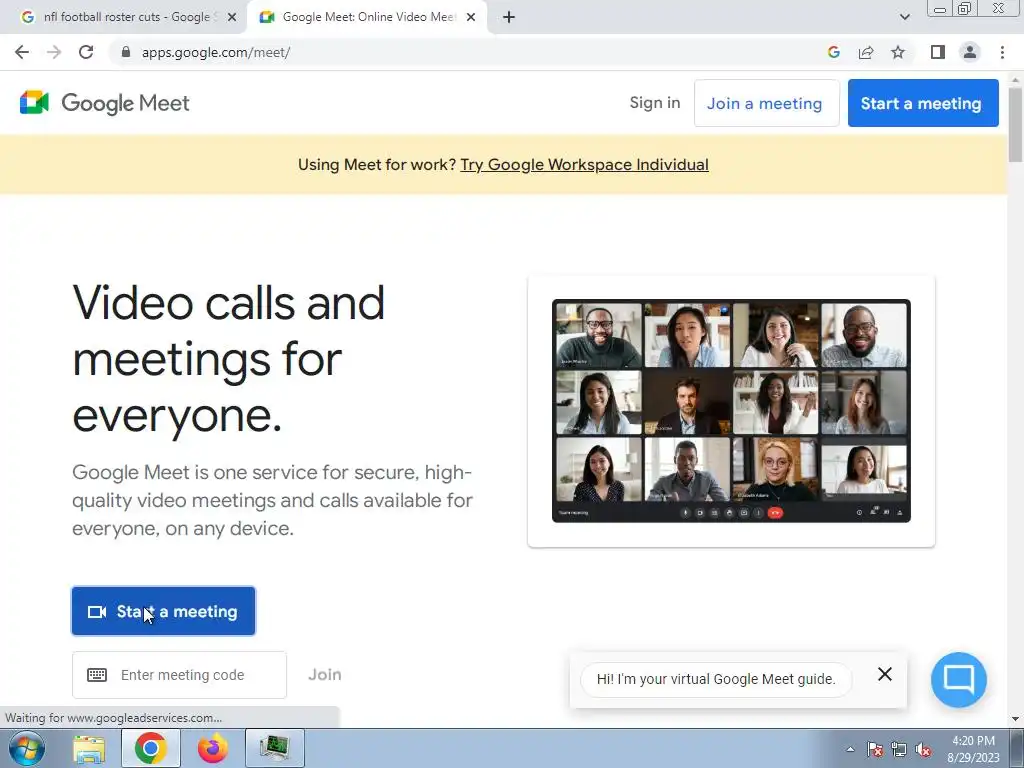Click the Chrome taskbar icon
The height and width of the screenshot is (768, 1024).
pyautogui.click(x=151, y=748)
